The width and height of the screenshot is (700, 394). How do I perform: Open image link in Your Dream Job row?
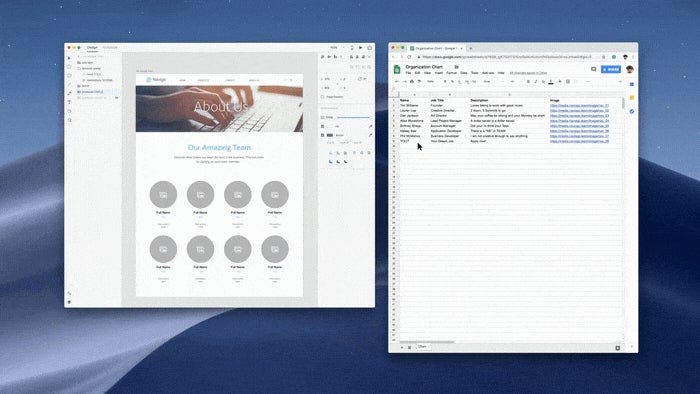[x=579, y=141]
